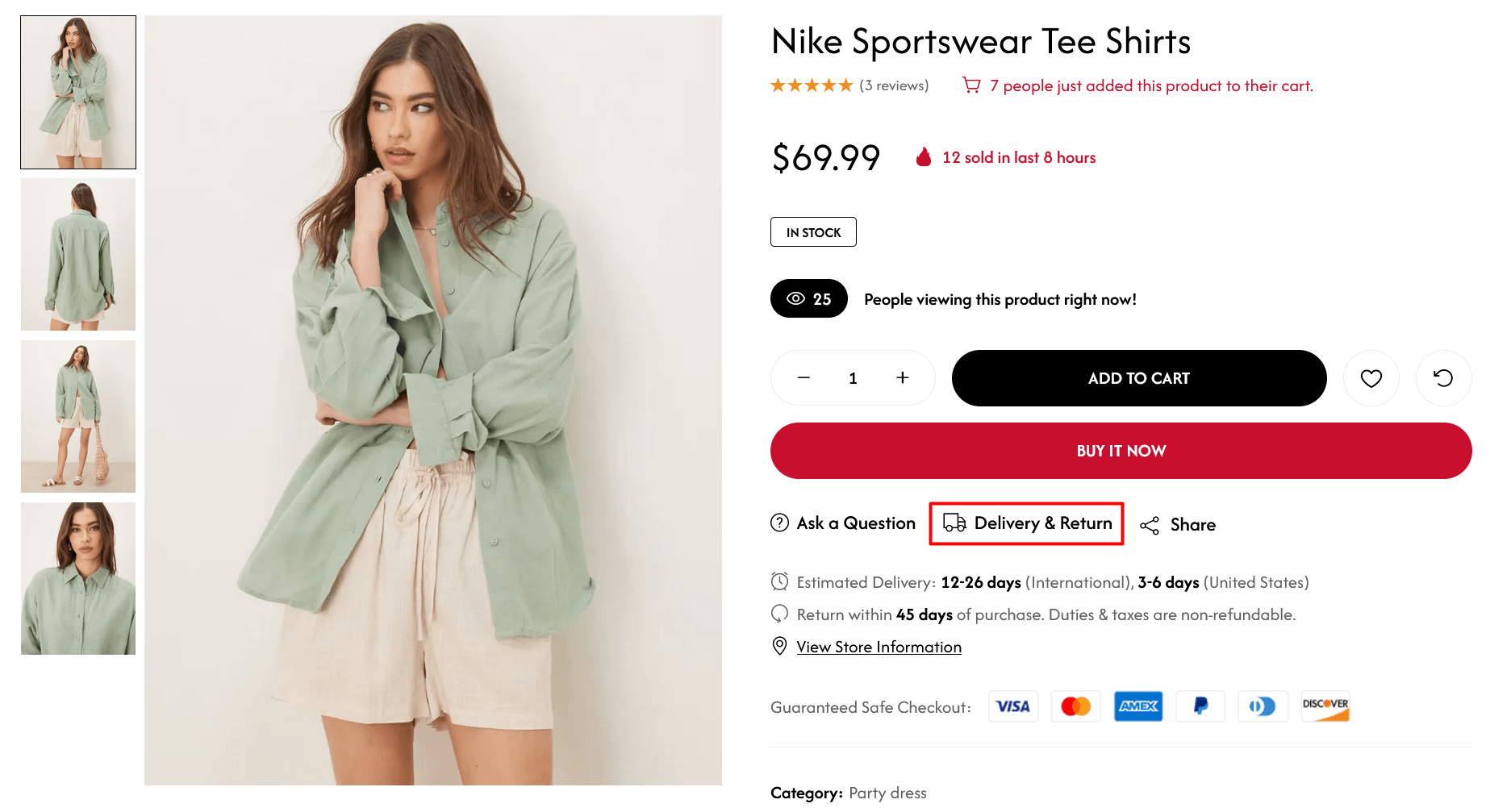Add product to wishlist heart icon
Viewport: 1511px width, 812px height.
pos(1371,378)
